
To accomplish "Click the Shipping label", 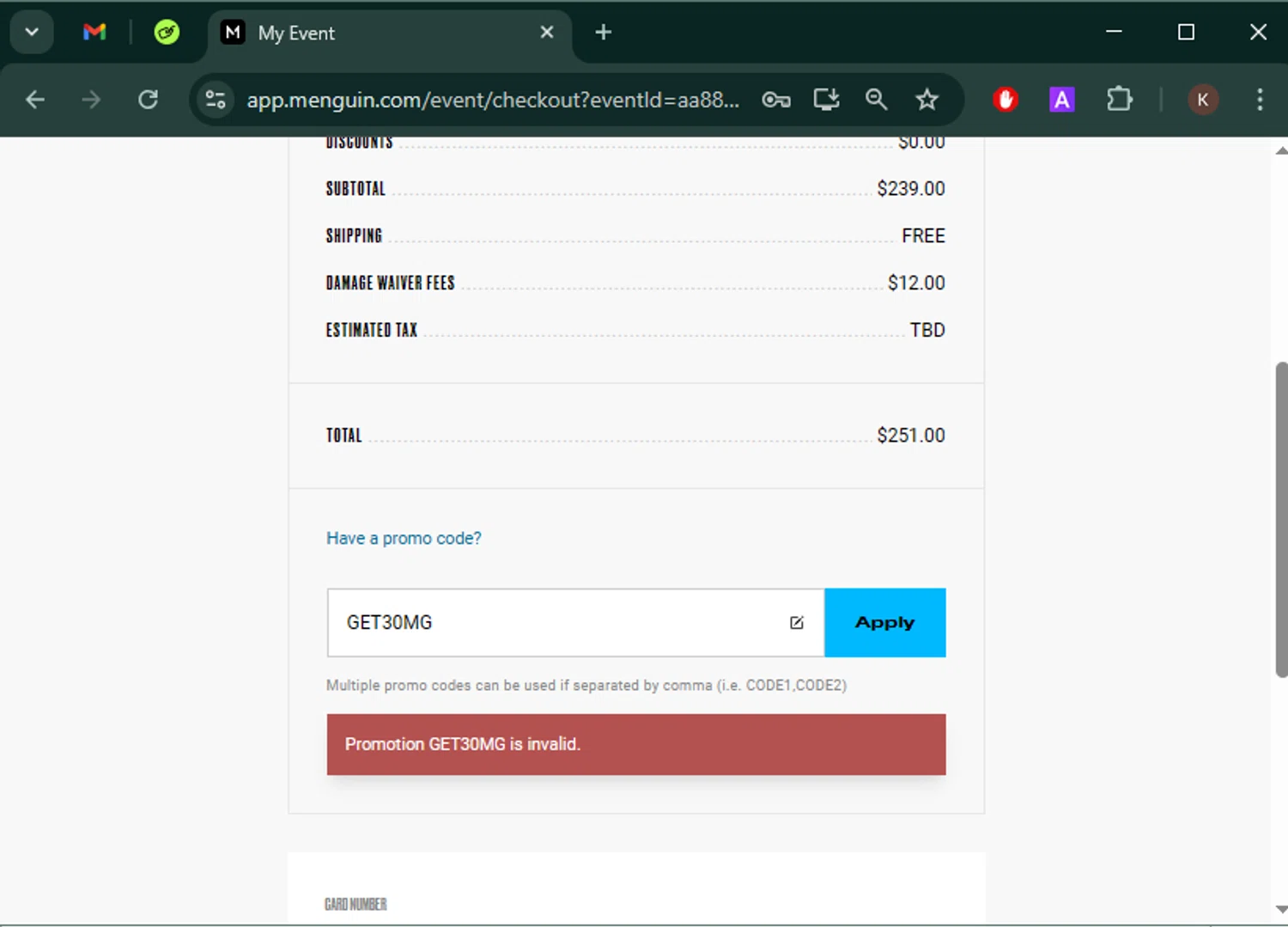I will click(x=354, y=235).
